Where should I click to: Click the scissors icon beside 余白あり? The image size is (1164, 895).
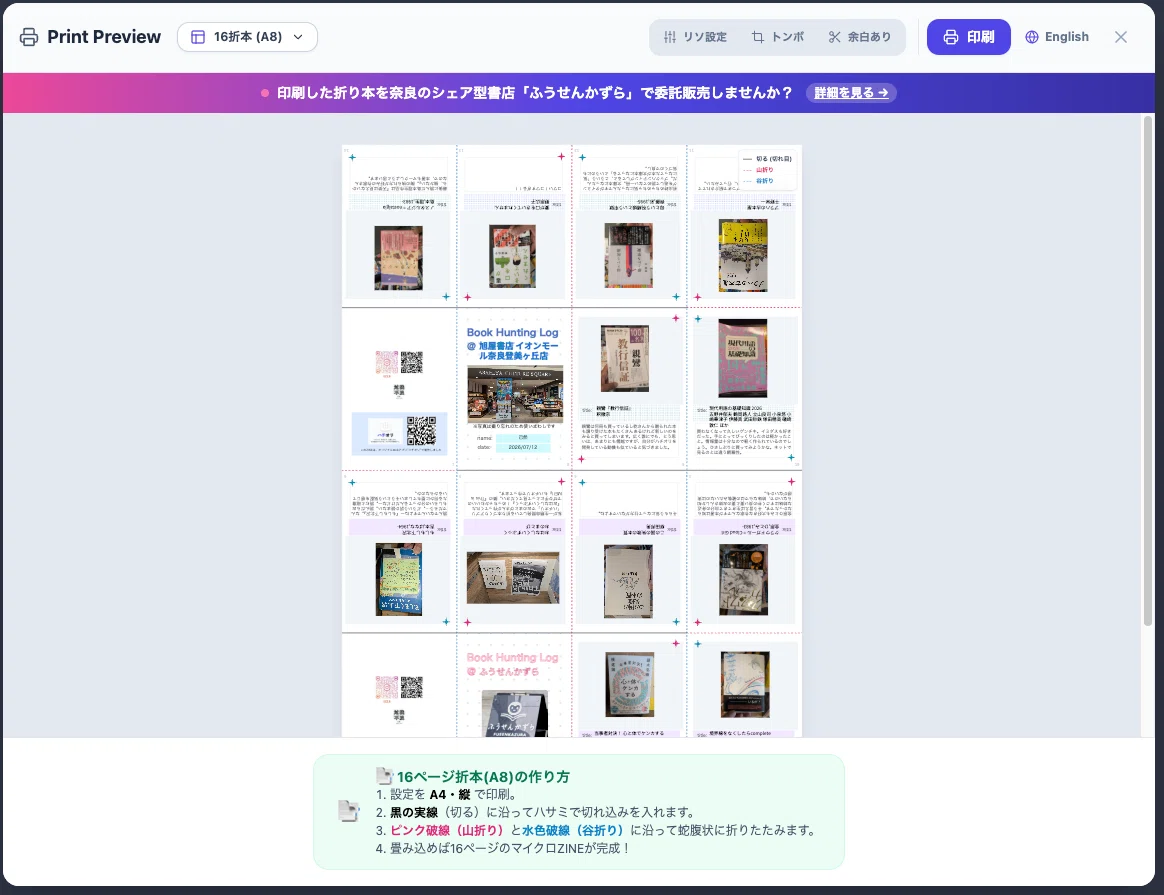(835, 37)
